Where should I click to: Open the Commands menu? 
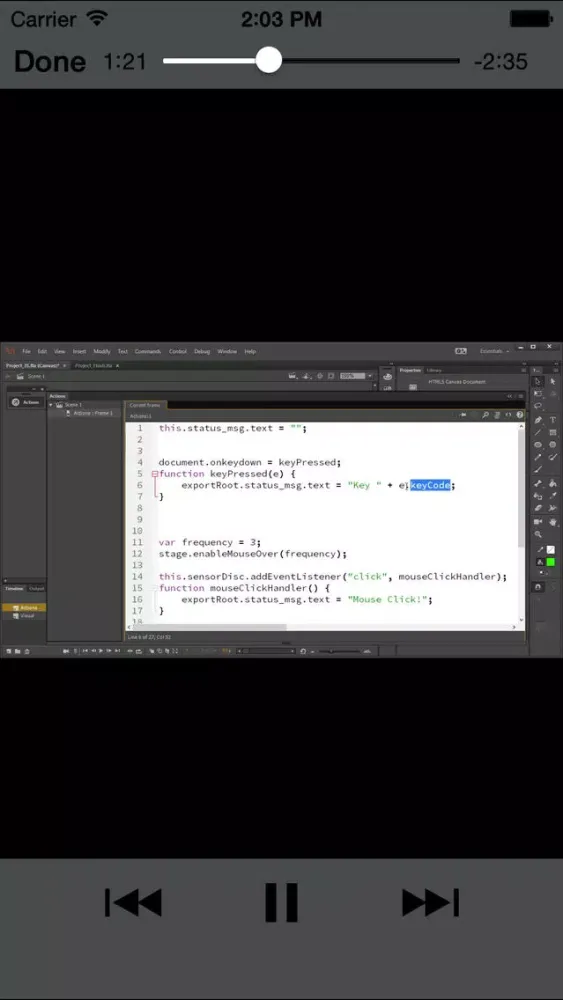pos(148,351)
